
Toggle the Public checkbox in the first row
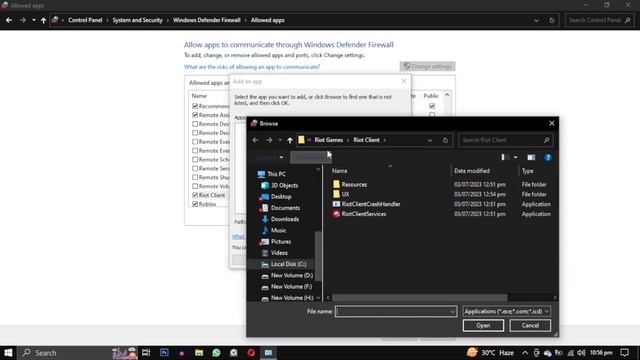(x=432, y=106)
